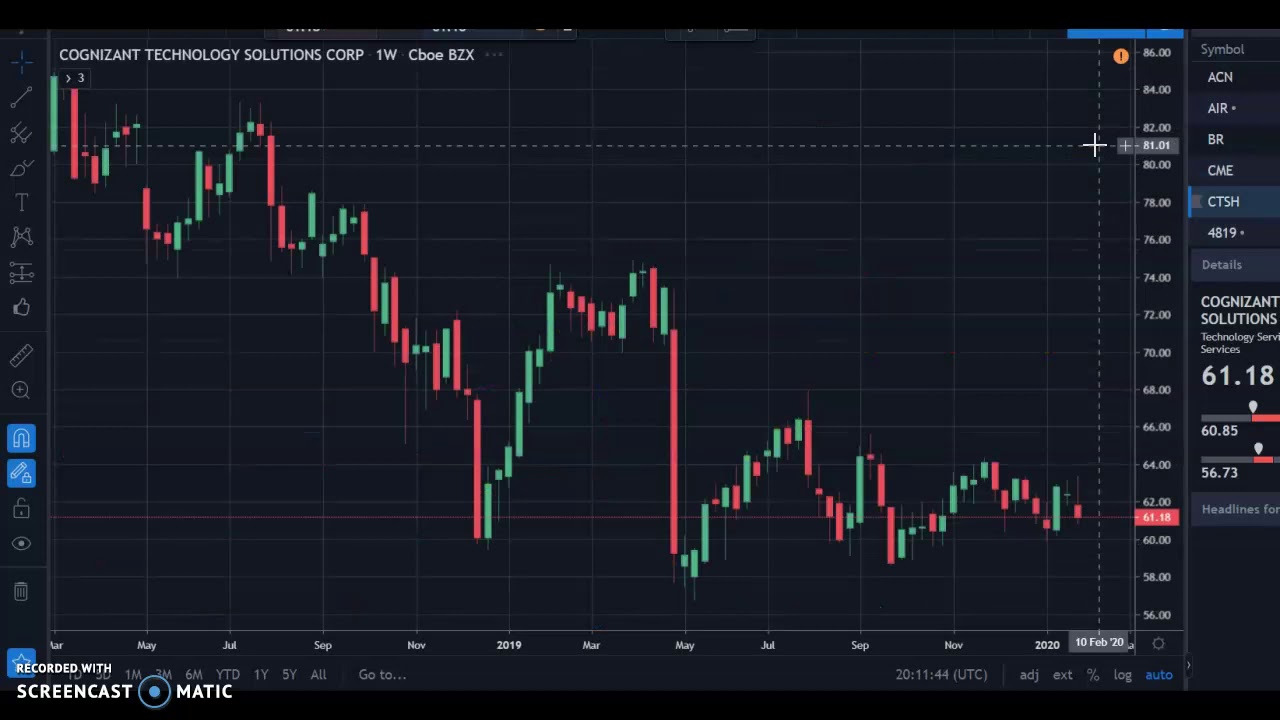
Task: Hide all drawings with the eye icon
Action: [x=21, y=544]
